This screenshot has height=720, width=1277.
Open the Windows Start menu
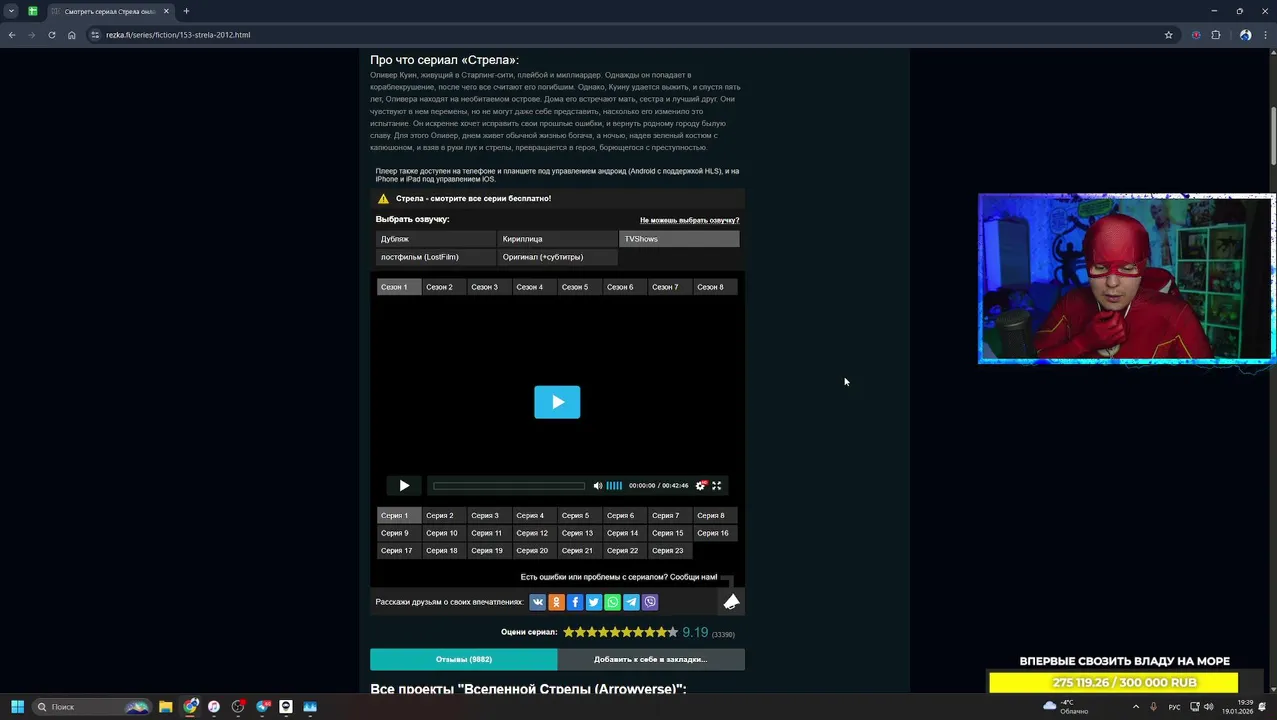pyautogui.click(x=17, y=707)
